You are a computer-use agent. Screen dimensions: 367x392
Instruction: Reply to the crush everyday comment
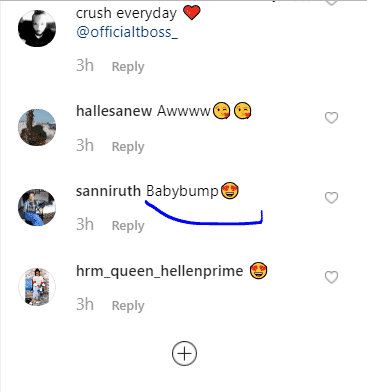(x=128, y=67)
